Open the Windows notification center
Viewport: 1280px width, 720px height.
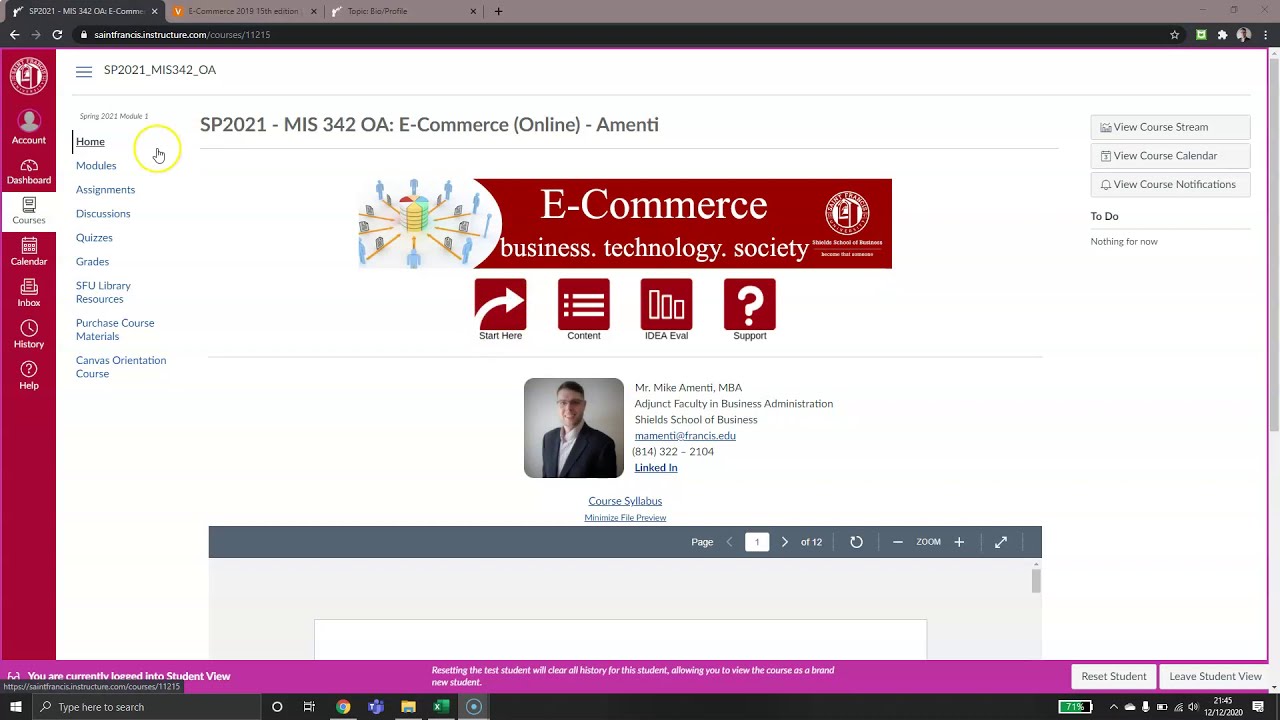(x=1258, y=707)
